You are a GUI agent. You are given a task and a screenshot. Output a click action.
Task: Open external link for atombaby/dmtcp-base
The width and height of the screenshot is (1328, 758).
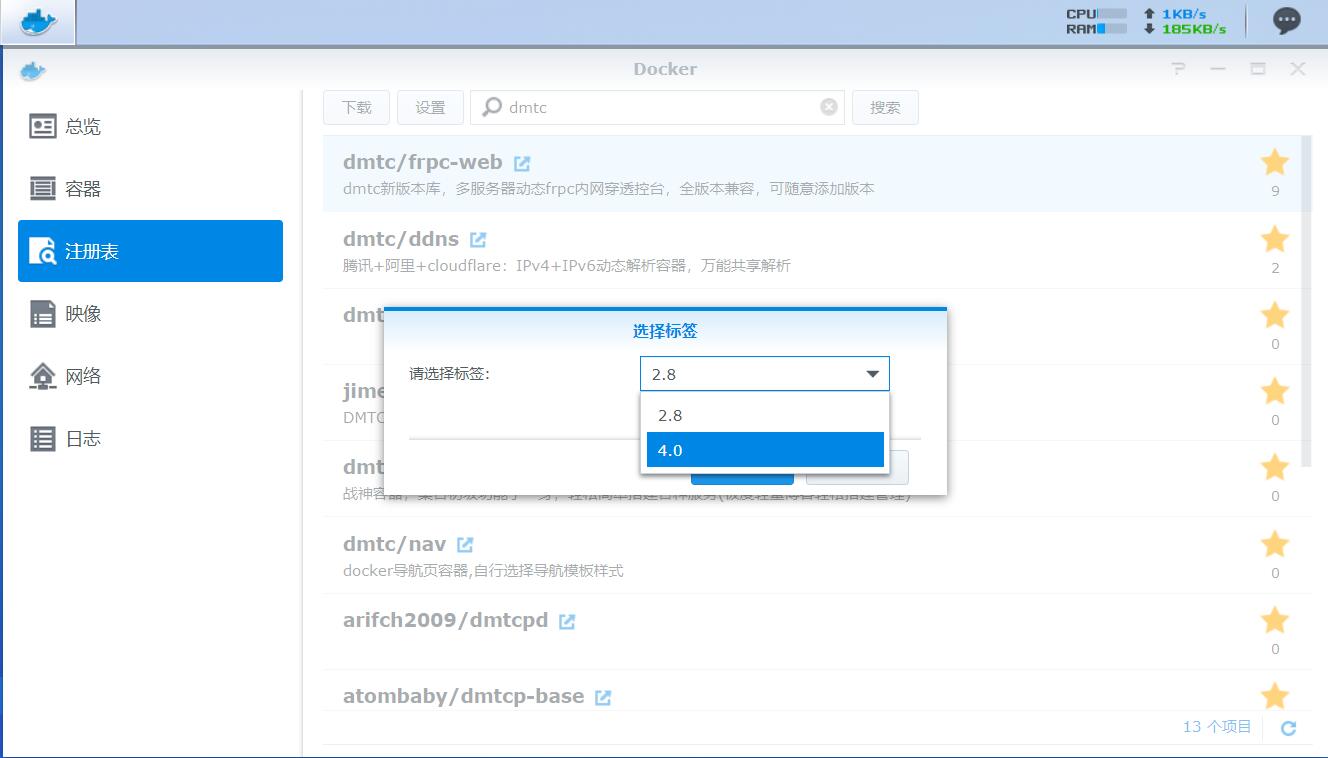pyautogui.click(x=603, y=698)
